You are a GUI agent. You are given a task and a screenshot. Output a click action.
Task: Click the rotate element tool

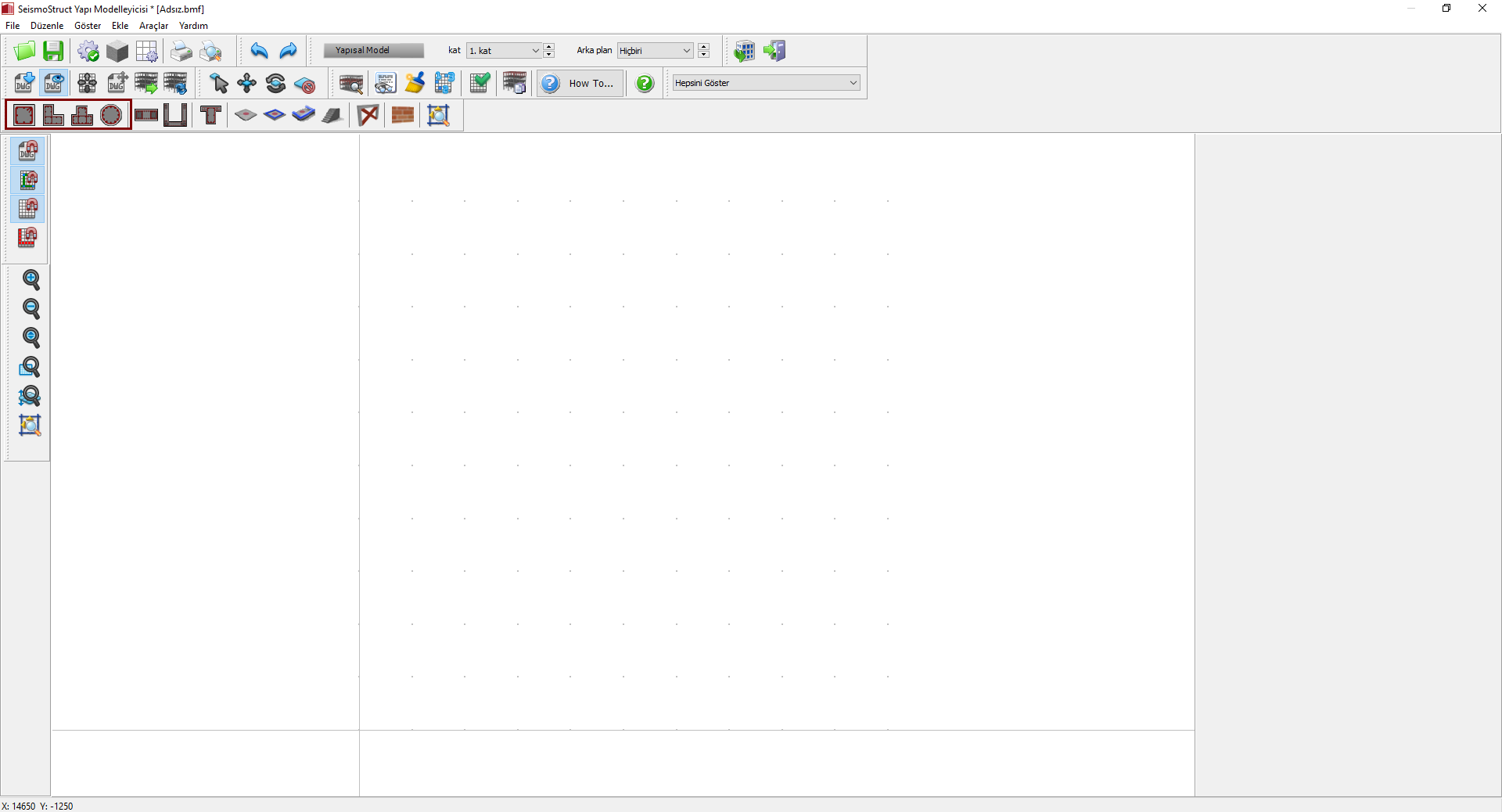tap(276, 83)
